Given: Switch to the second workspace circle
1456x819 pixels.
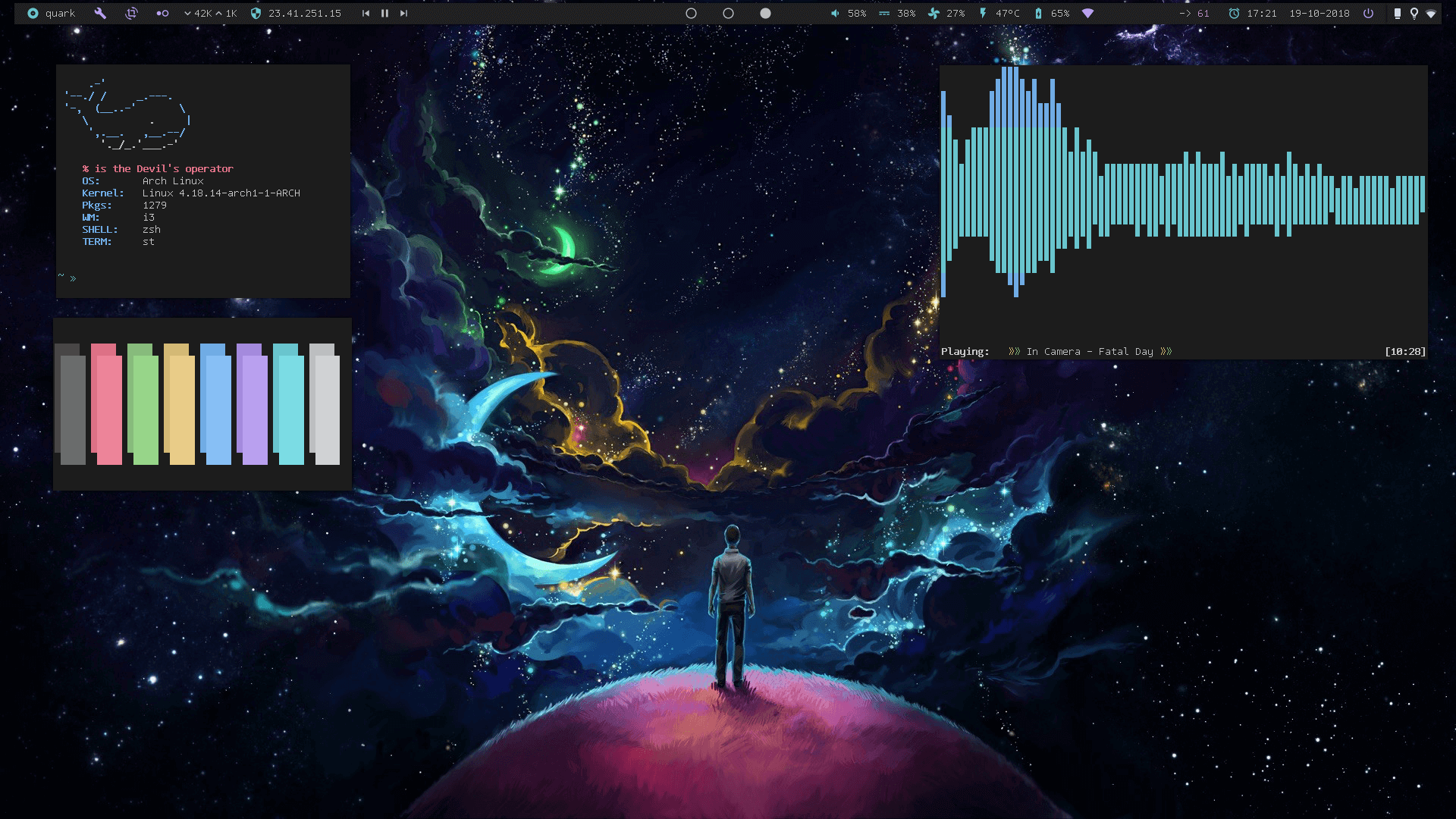Looking at the screenshot, I should coord(728,14).
